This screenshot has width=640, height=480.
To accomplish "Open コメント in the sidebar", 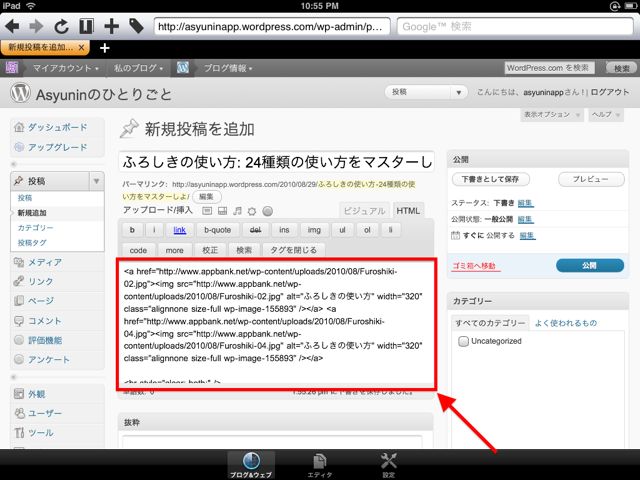I will tap(45, 321).
